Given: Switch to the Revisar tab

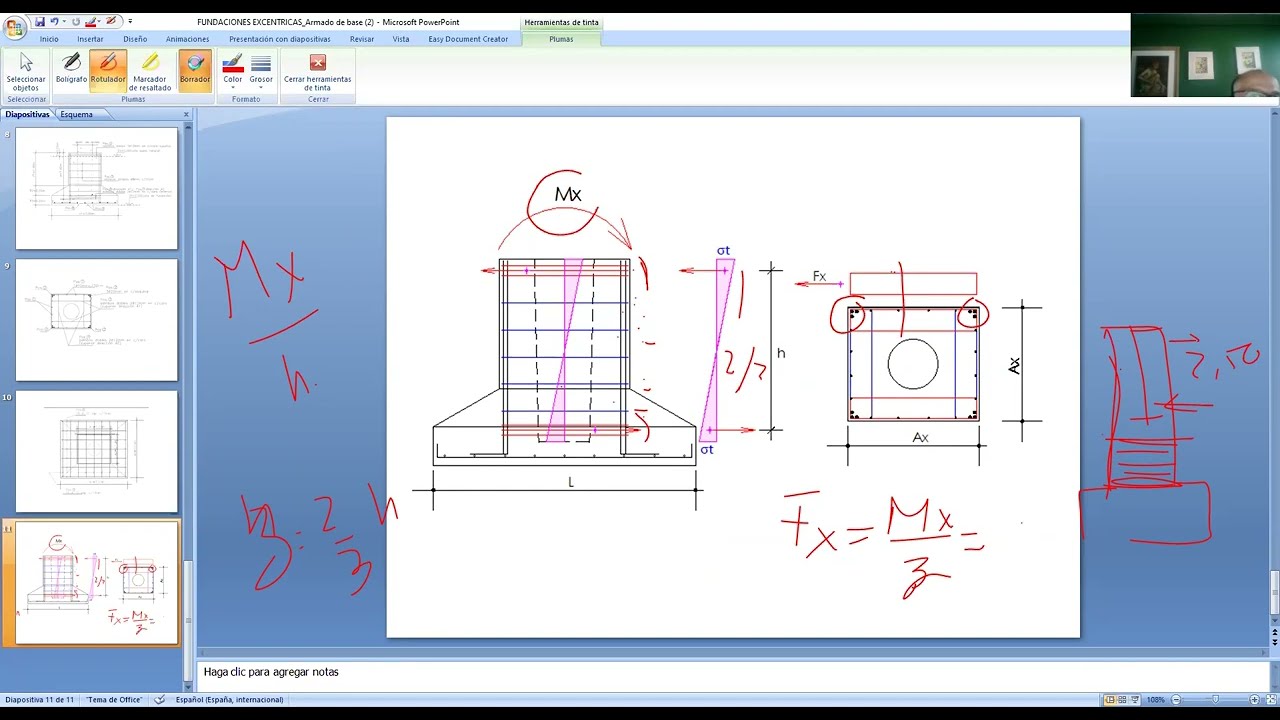Looking at the screenshot, I should [x=362, y=39].
